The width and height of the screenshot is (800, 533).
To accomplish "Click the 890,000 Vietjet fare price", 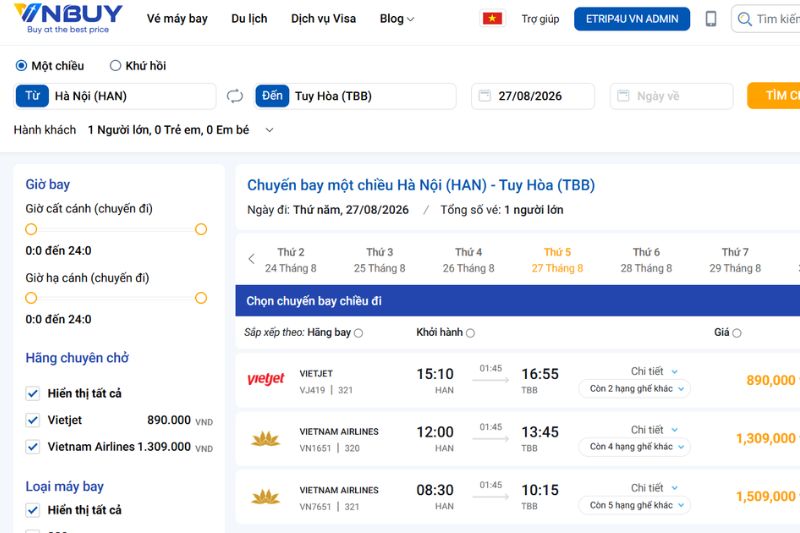I will [771, 380].
